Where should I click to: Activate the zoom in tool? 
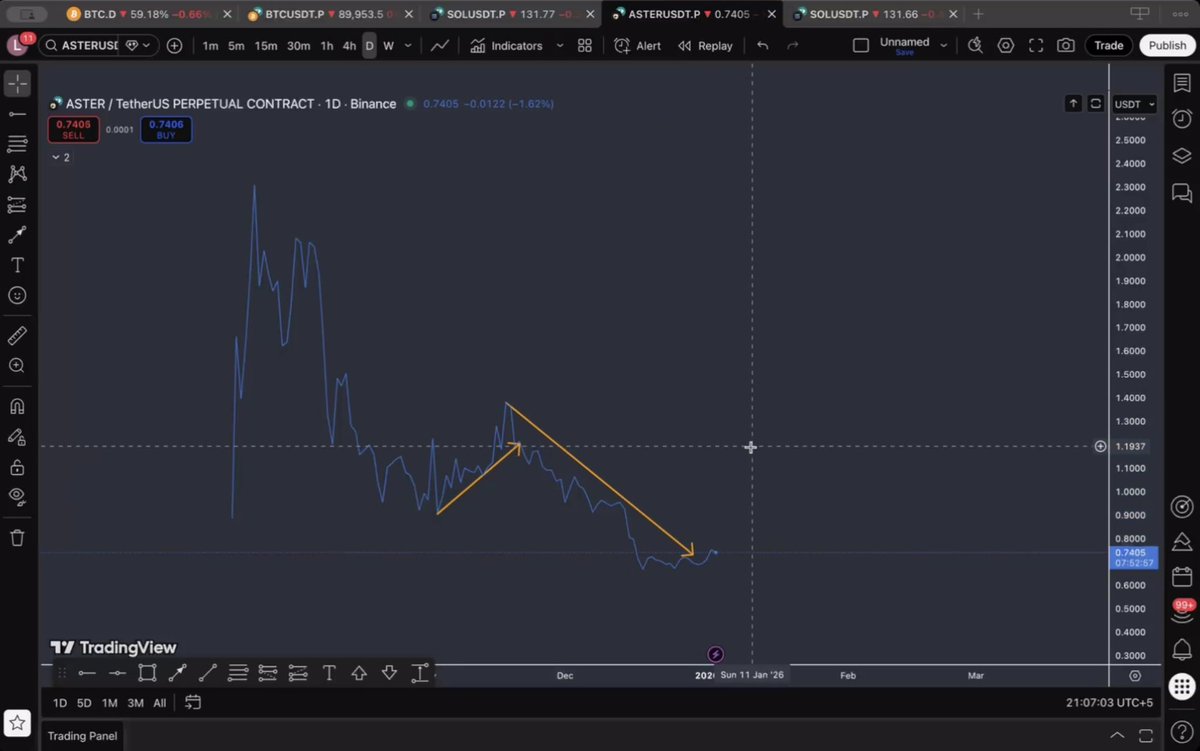pos(17,366)
